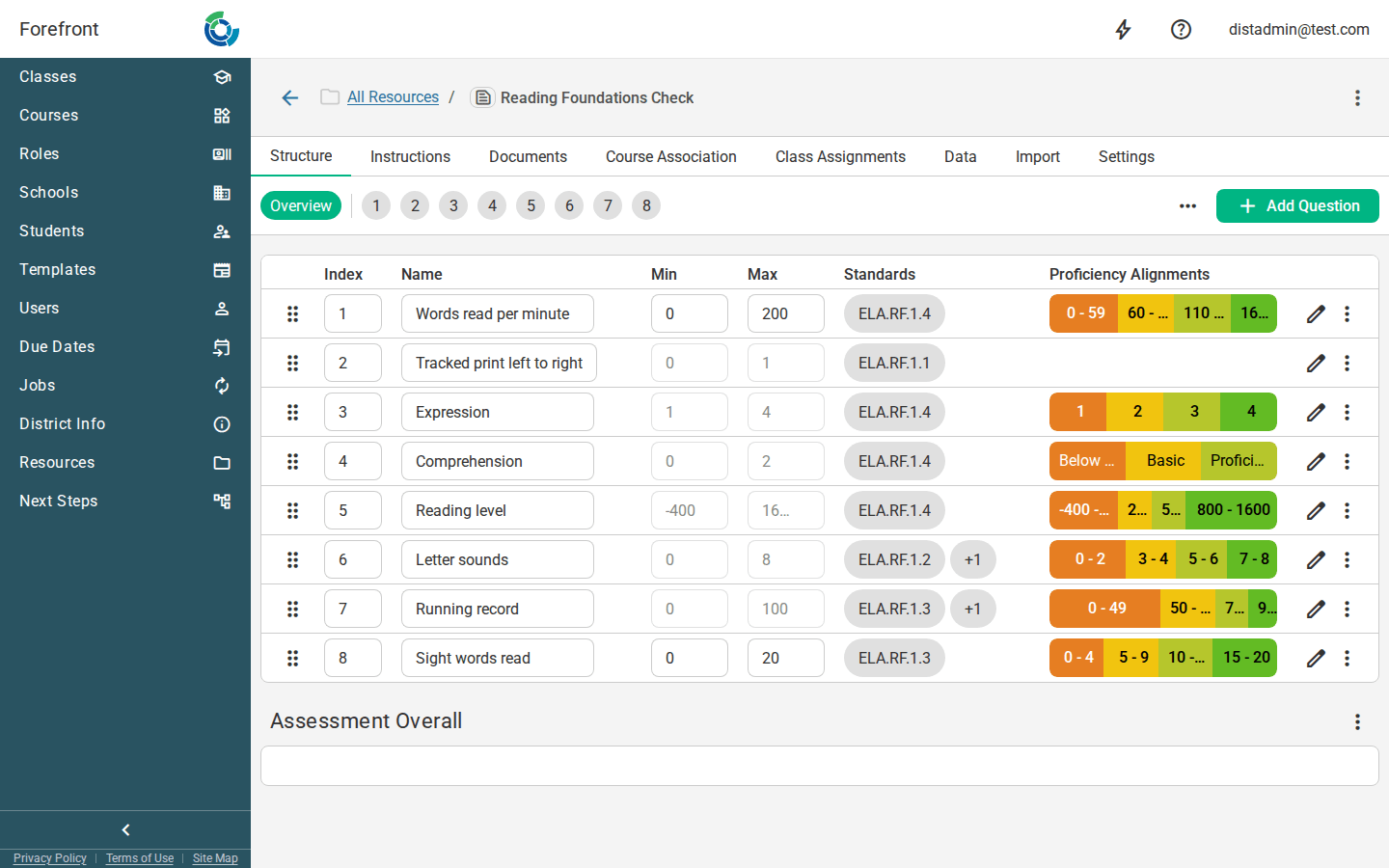The image size is (1389, 868).
Task: Open the lightning bolt quick actions icon
Action: [1123, 30]
